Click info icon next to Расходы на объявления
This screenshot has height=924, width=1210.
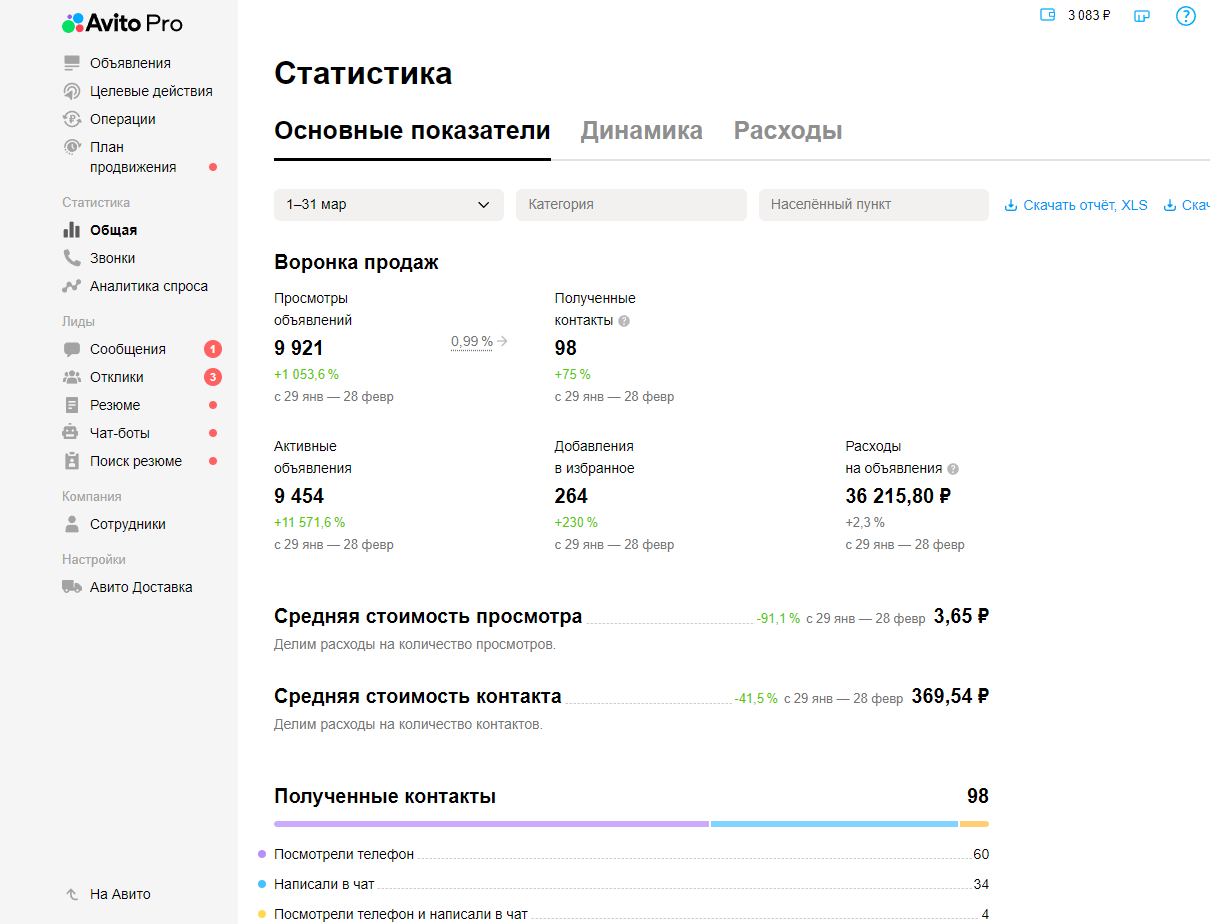point(953,469)
